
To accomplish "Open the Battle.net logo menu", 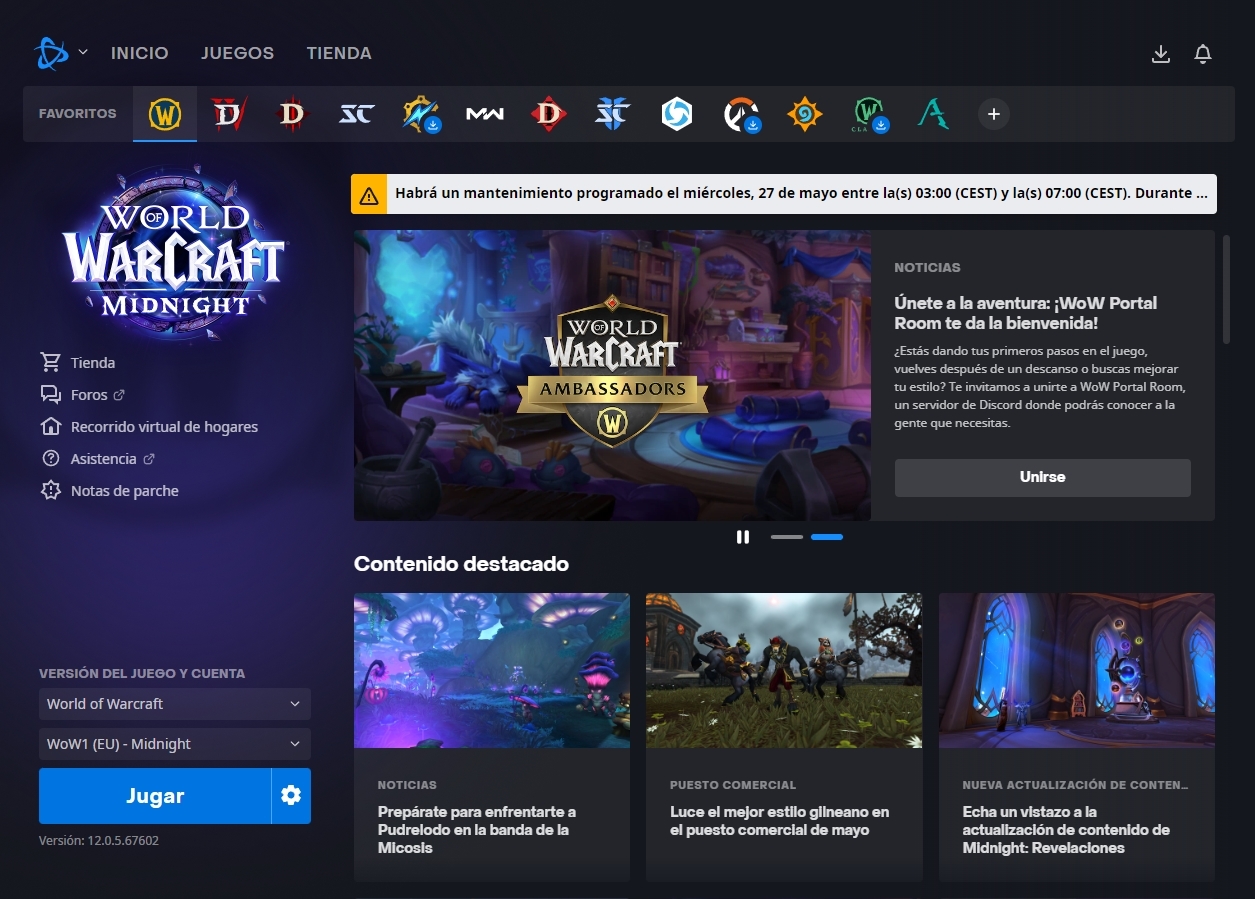I will [50, 53].
